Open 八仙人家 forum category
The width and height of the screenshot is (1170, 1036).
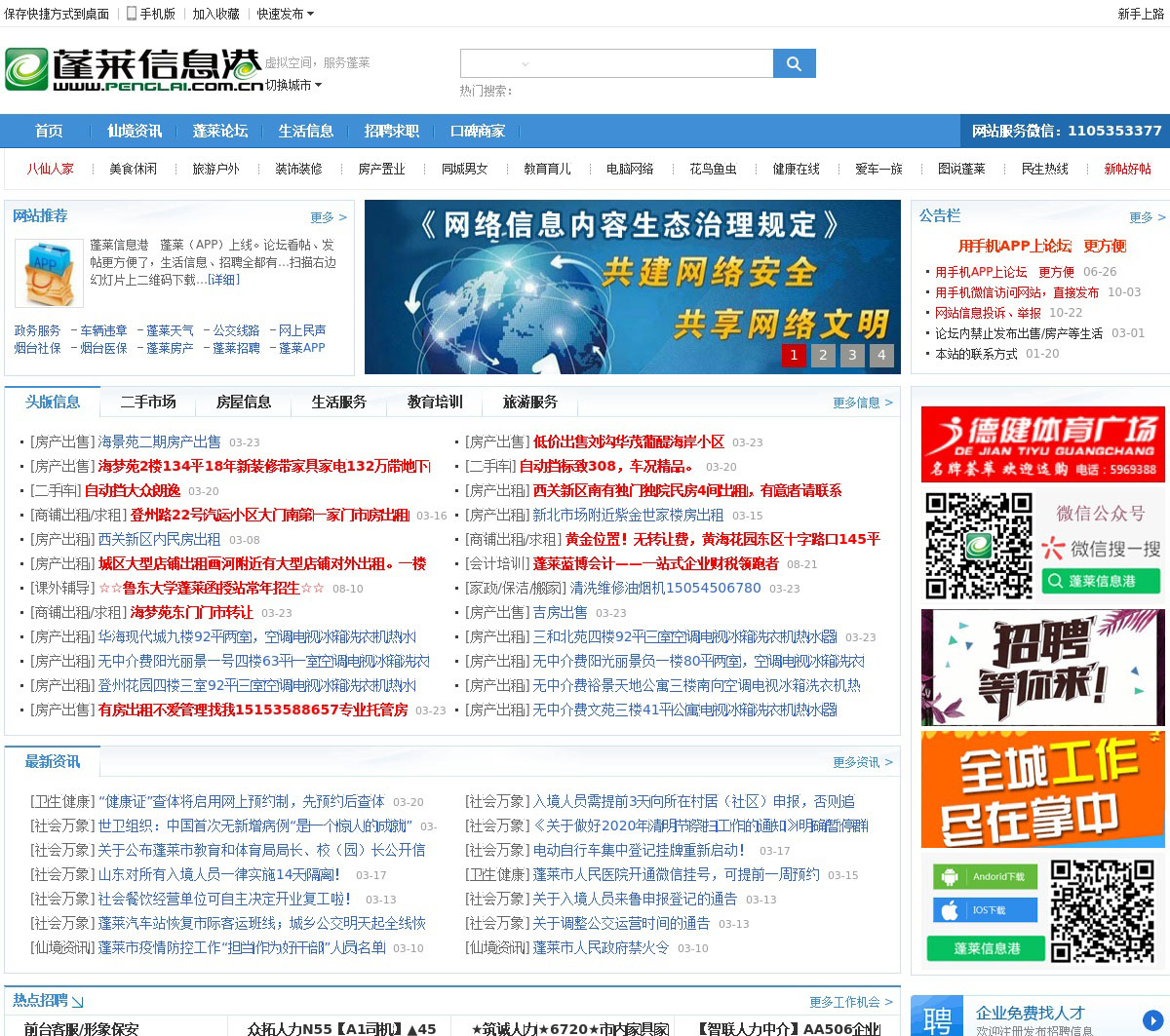pos(51,169)
